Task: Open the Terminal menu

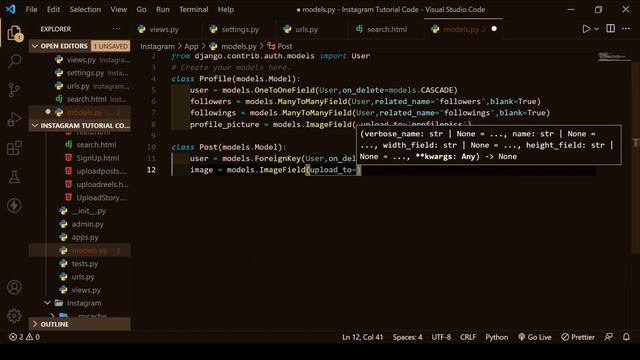Action: coord(193,9)
